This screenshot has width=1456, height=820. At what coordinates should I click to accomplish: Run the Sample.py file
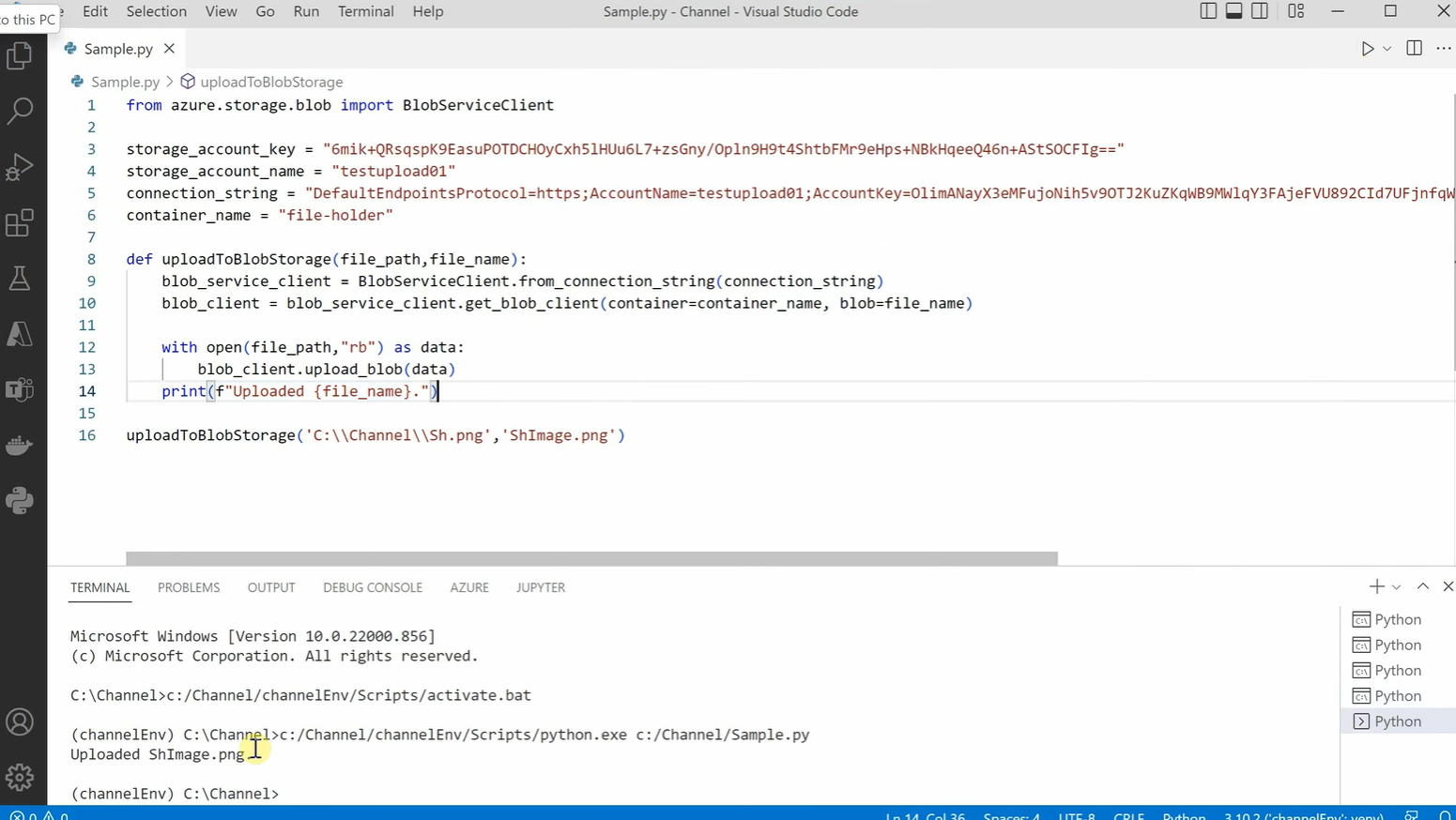tap(1366, 49)
